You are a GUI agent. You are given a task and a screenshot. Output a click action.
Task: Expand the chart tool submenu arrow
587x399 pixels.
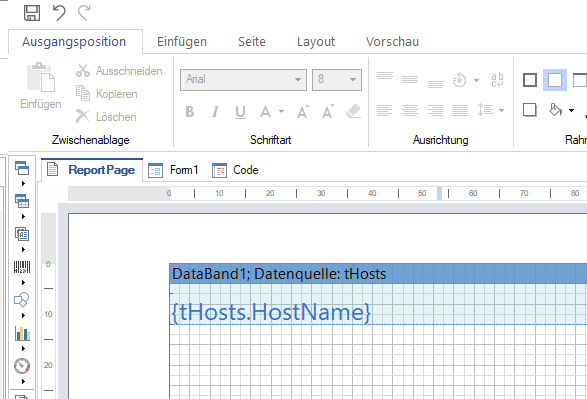tap(23, 348)
